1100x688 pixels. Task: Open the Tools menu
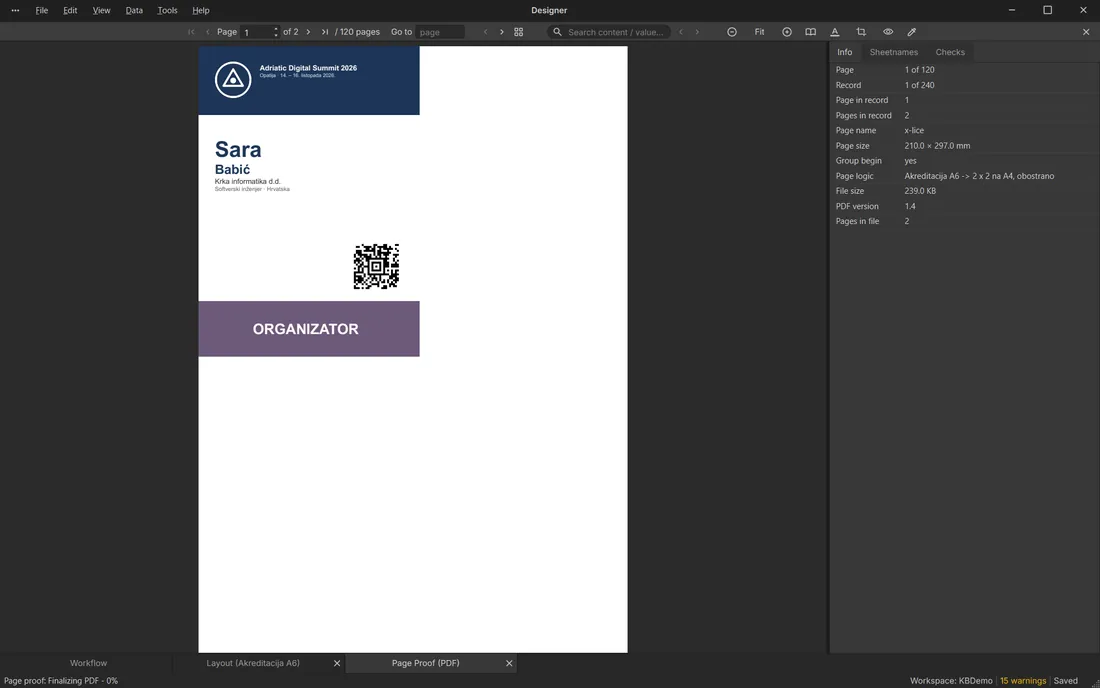(x=167, y=11)
